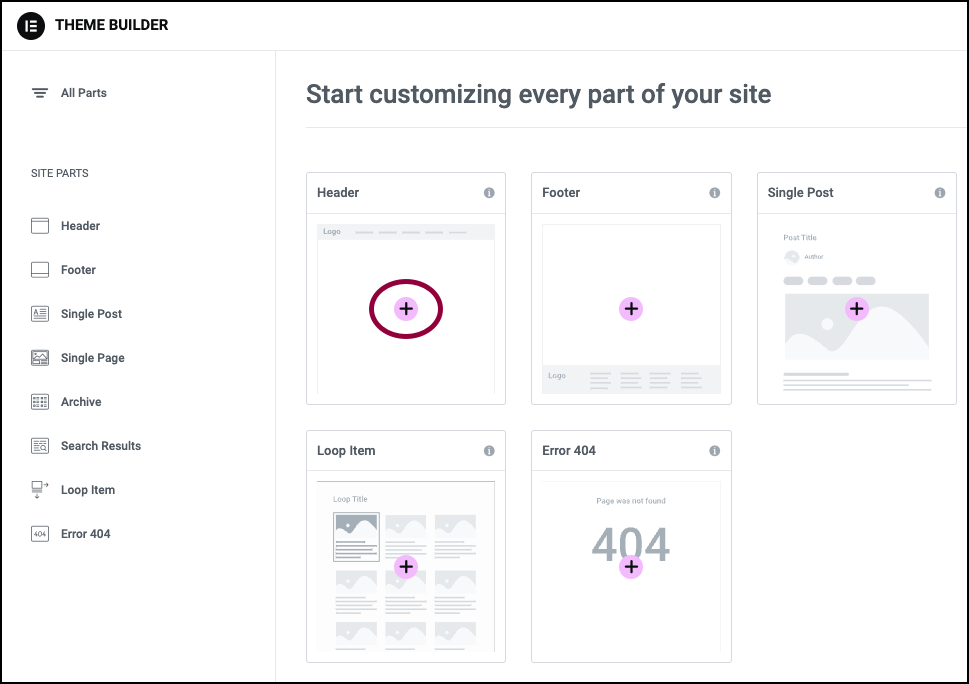Open Footer in Site Parts list

click(64, 270)
